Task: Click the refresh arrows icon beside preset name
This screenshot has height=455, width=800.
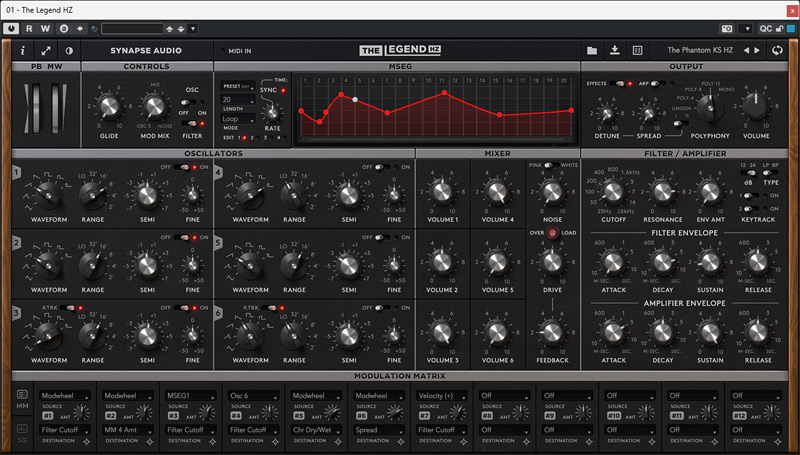Action: click(778, 50)
